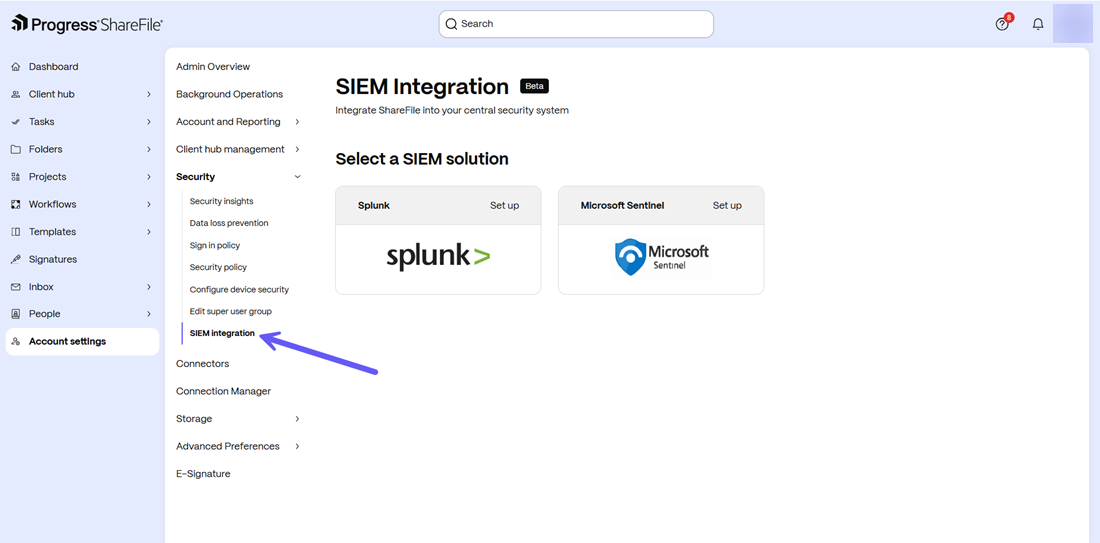Click the Templates icon in sidebar
The width and height of the screenshot is (1100, 543).
[x=15, y=232]
